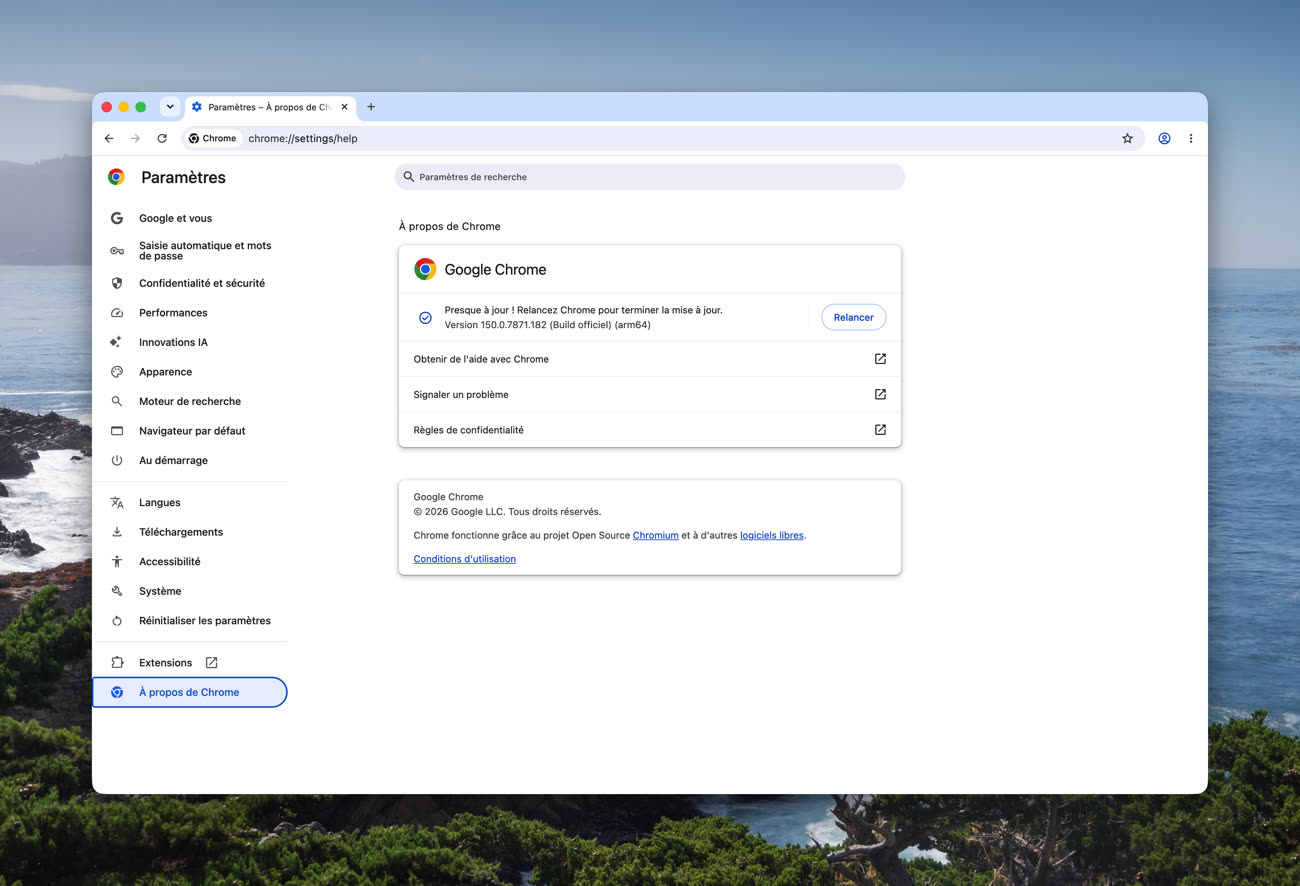Click the Chrome logo beside Paramètres heading
This screenshot has width=1300, height=886.
click(x=116, y=177)
